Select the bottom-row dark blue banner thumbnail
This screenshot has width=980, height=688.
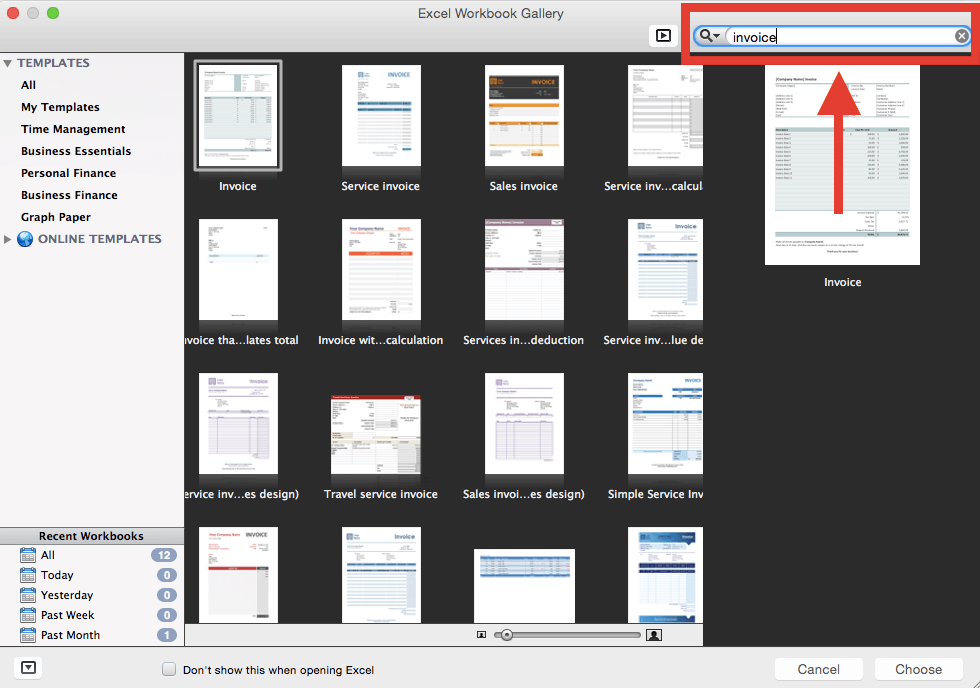pos(665,575)
